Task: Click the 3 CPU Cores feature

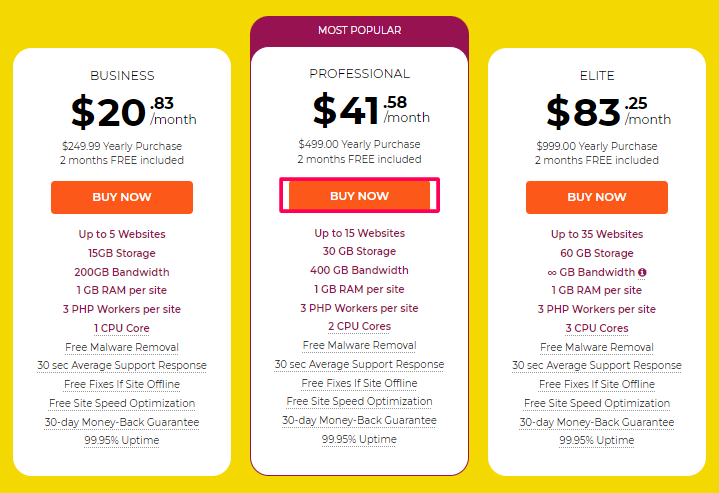Action: point(597,328)
